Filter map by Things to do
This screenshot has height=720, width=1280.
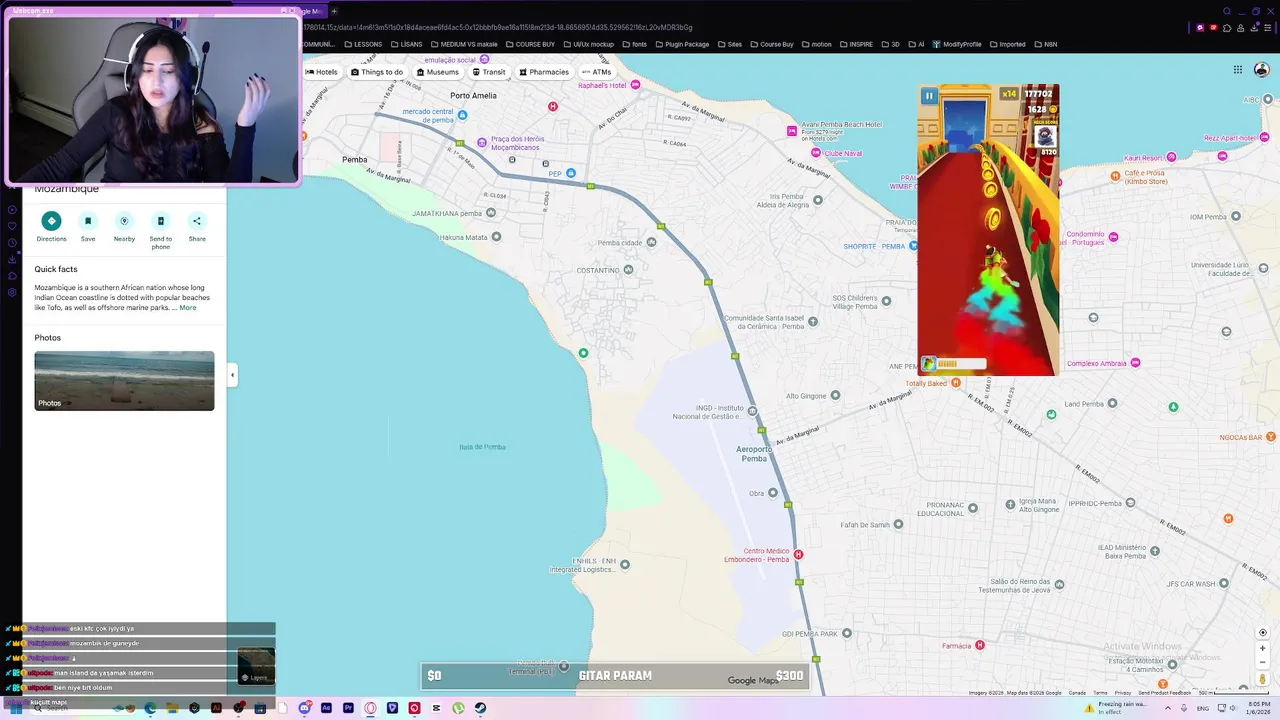click(377, 72)
